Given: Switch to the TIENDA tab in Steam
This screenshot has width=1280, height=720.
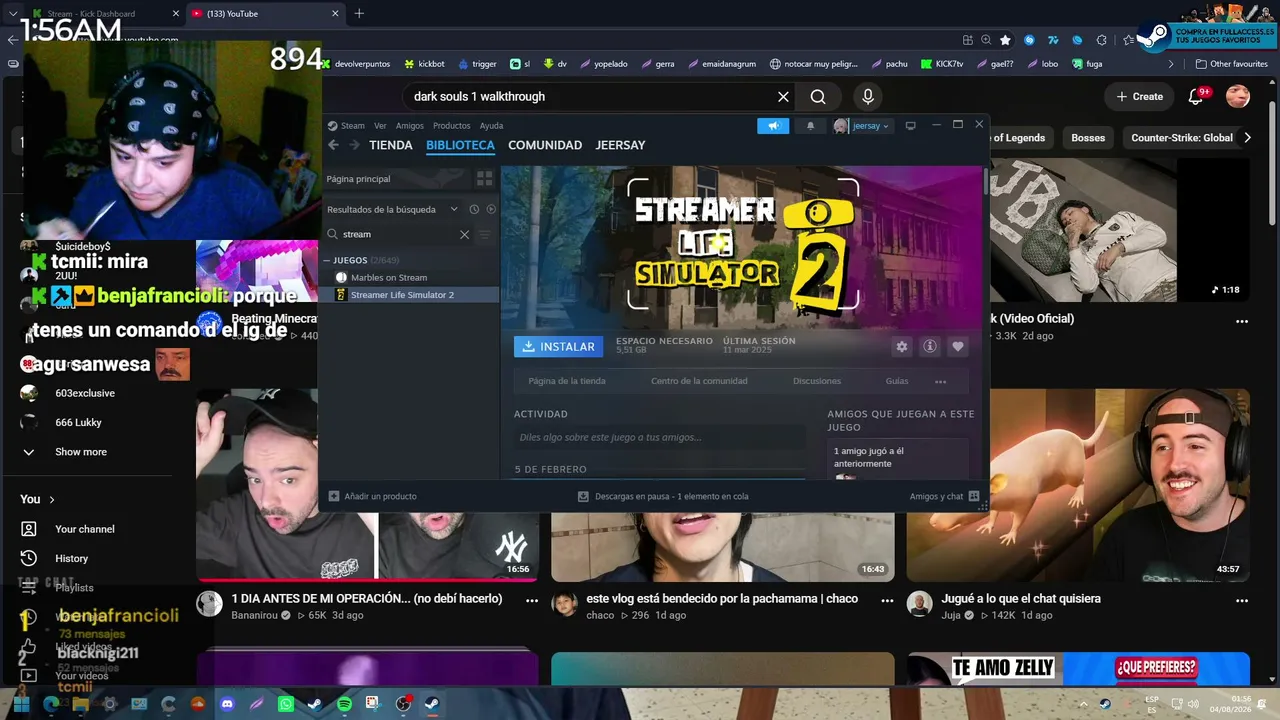Looking at the screenshot, I should (391, 145).
